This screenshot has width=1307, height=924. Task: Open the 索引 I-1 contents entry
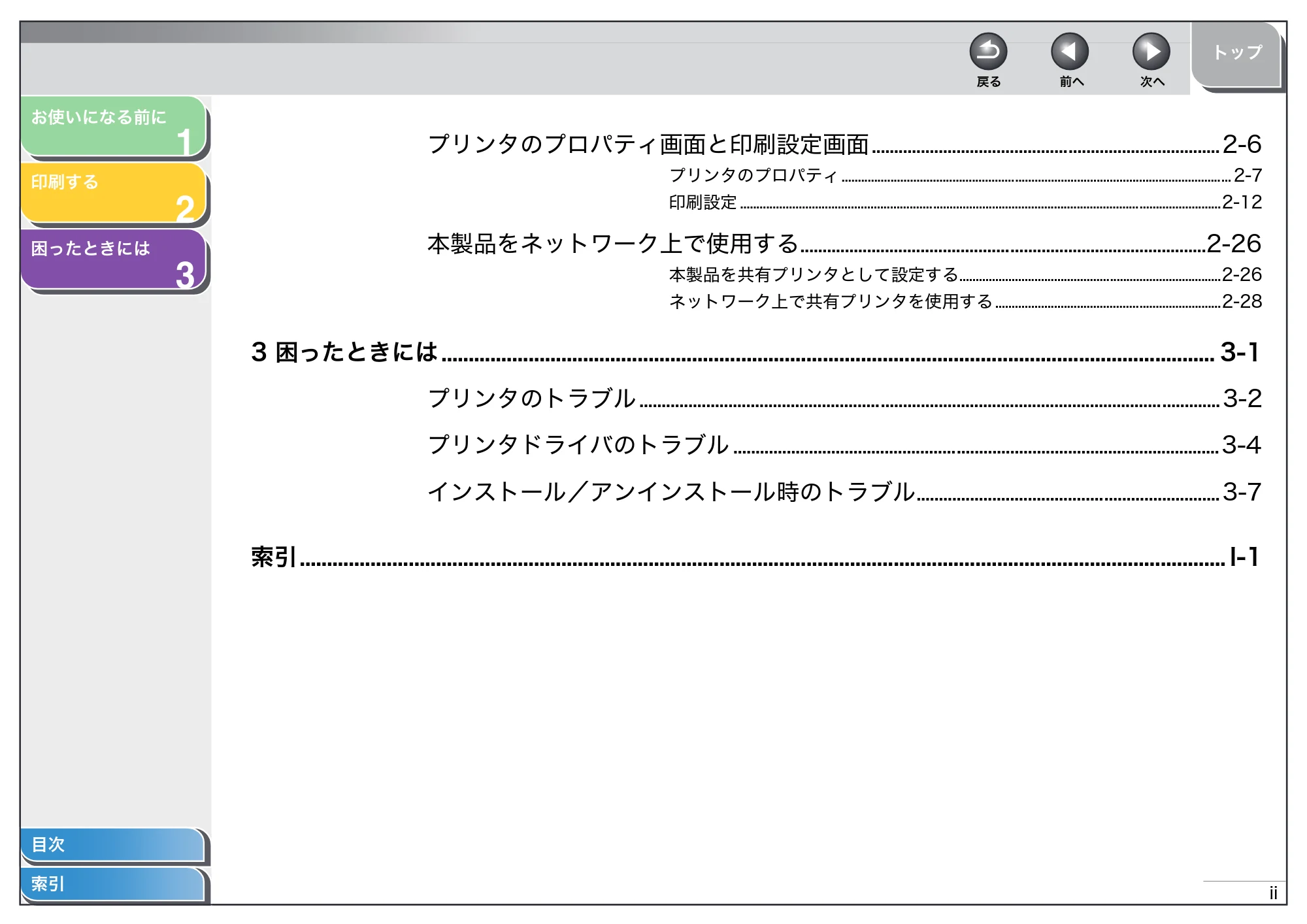[755, 557]
